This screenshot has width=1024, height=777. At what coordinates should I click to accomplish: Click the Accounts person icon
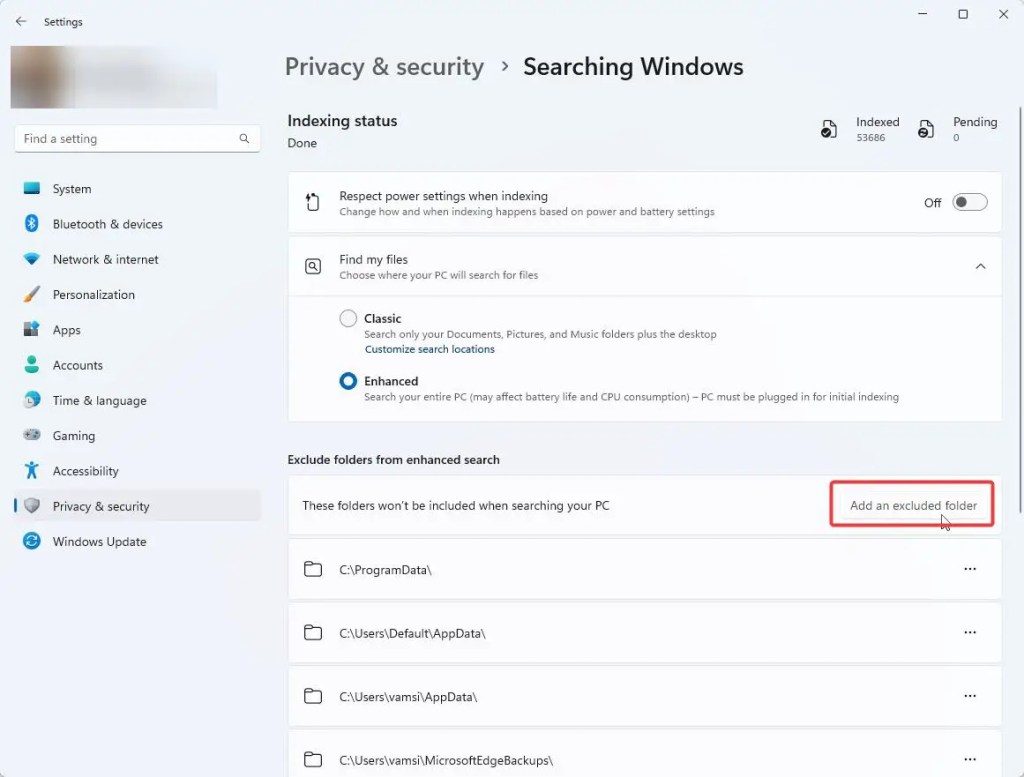click(31, 364)
